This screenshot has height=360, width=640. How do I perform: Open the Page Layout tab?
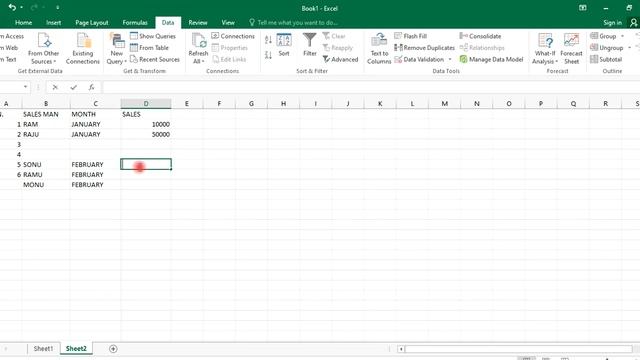92,22
